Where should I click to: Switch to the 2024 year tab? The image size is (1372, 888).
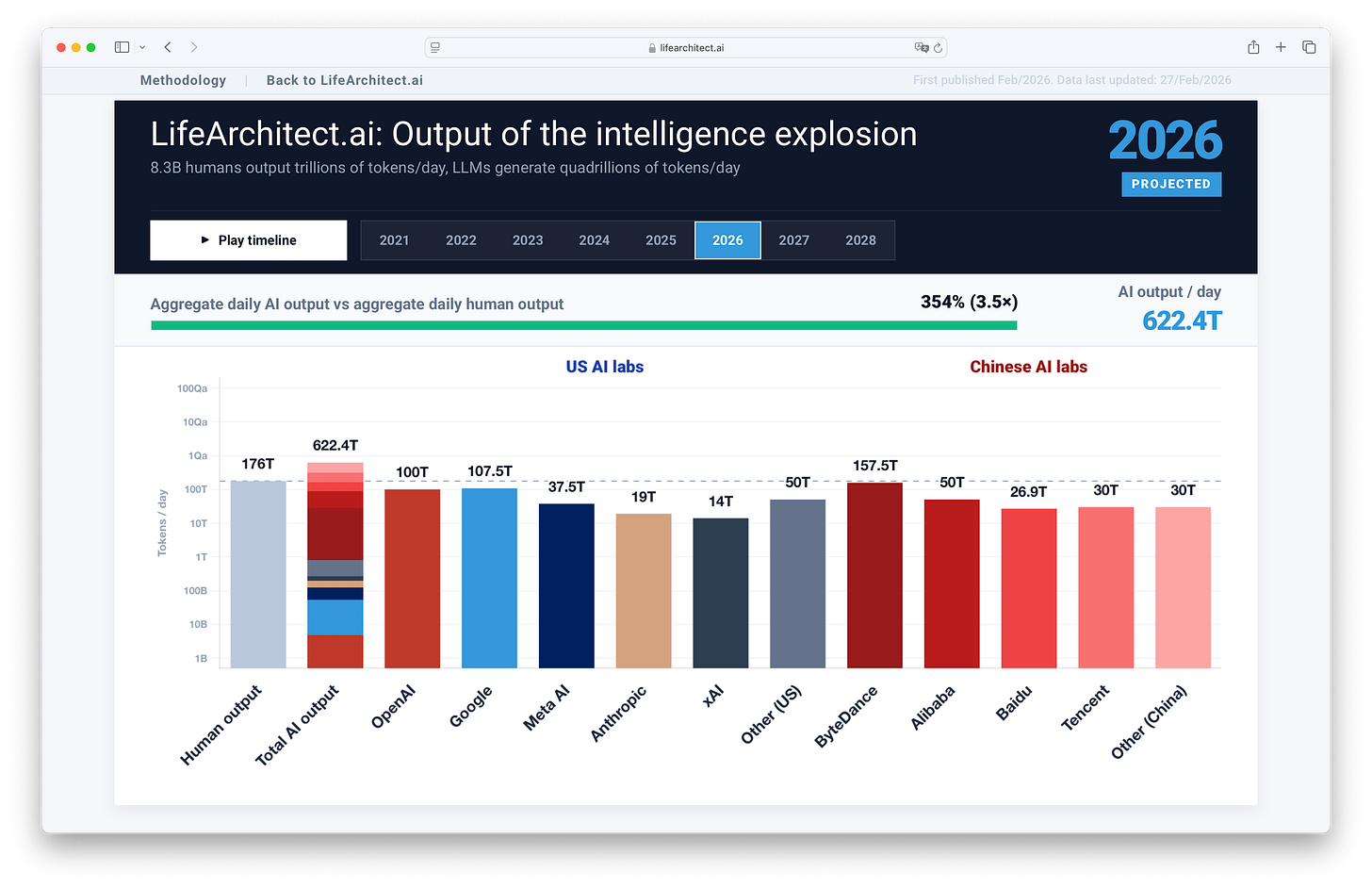595,240
